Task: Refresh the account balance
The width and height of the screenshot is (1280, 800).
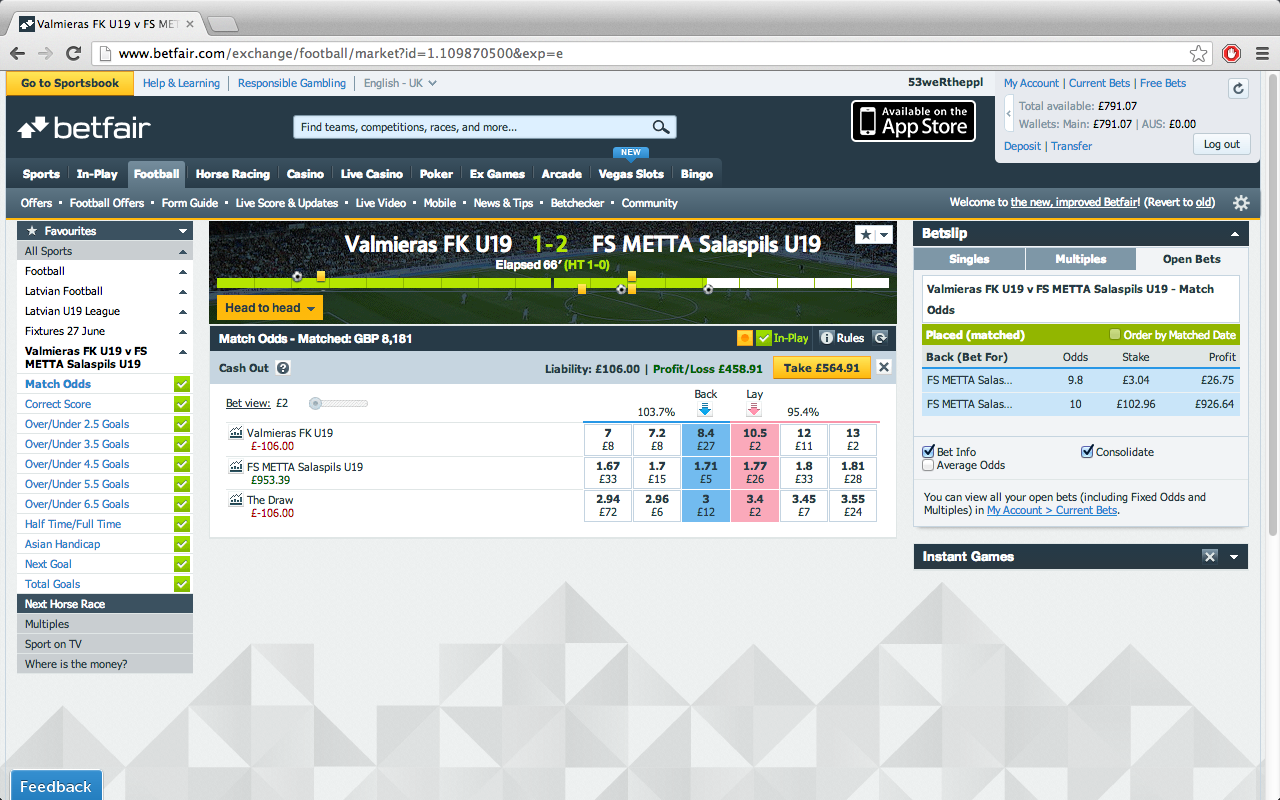Action: pyautogui.click(x=1238, y=88)
